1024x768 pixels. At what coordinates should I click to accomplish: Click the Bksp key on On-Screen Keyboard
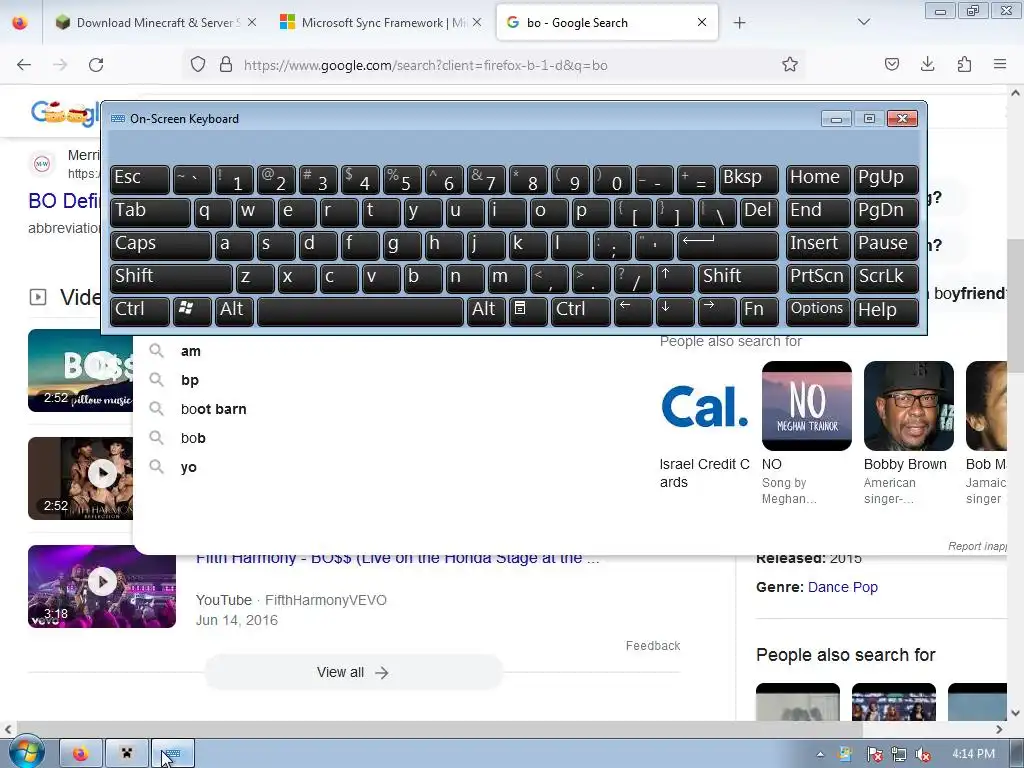click(x=748, y=180)
